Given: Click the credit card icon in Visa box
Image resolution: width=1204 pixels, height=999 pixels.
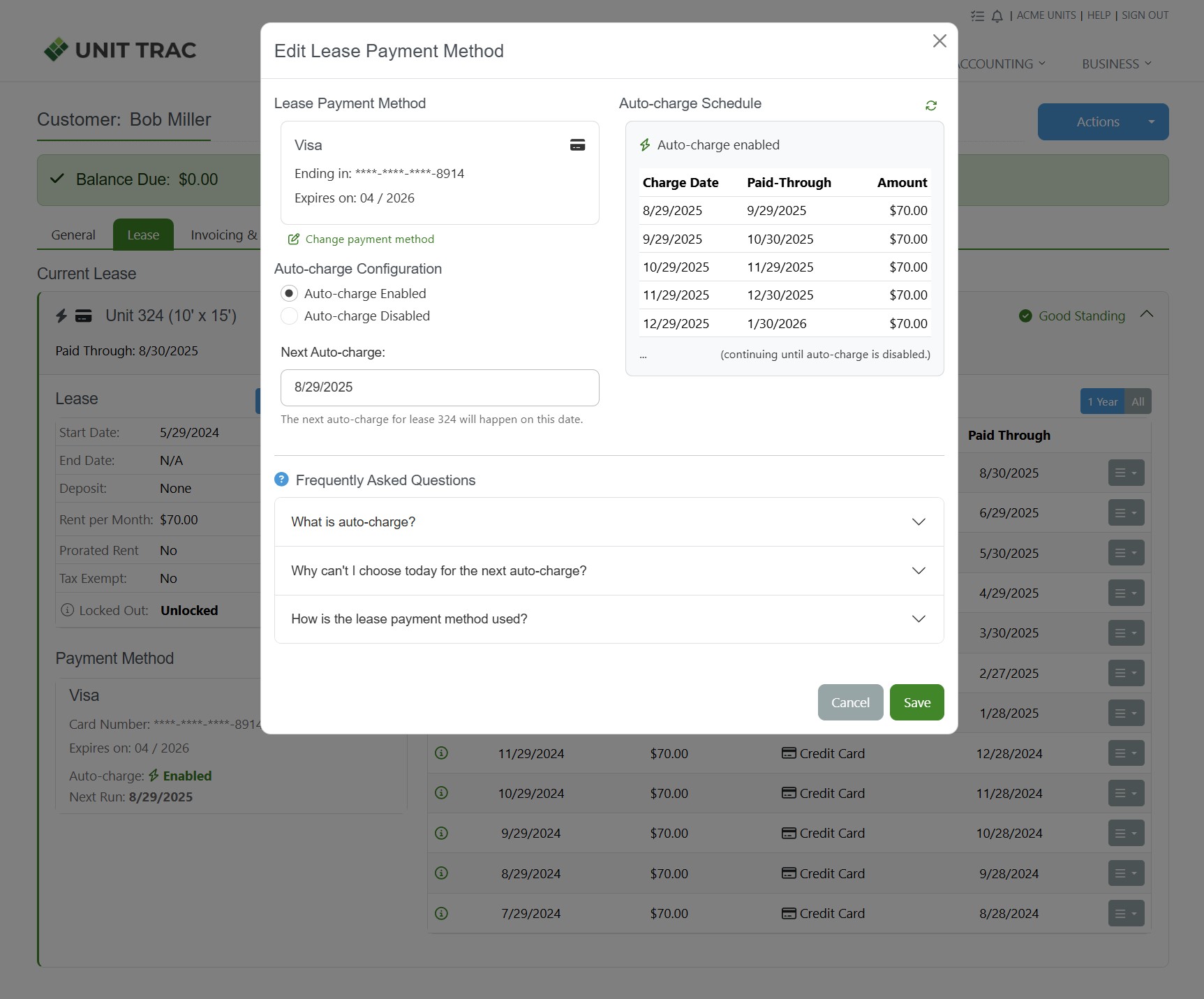Looking at the screenshot, I should tap(577, 145).
